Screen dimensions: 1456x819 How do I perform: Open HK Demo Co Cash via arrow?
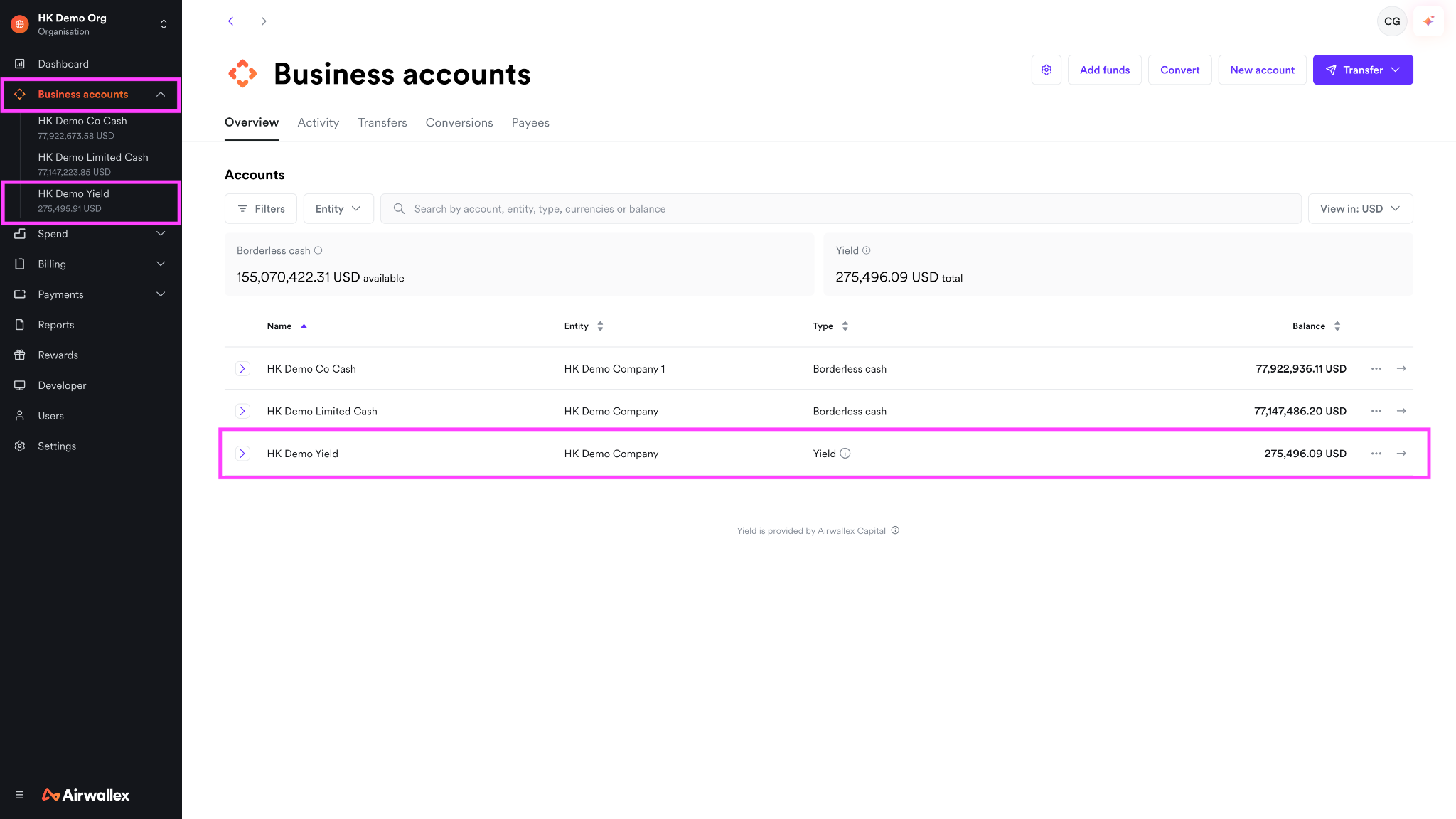[1401, 368]
